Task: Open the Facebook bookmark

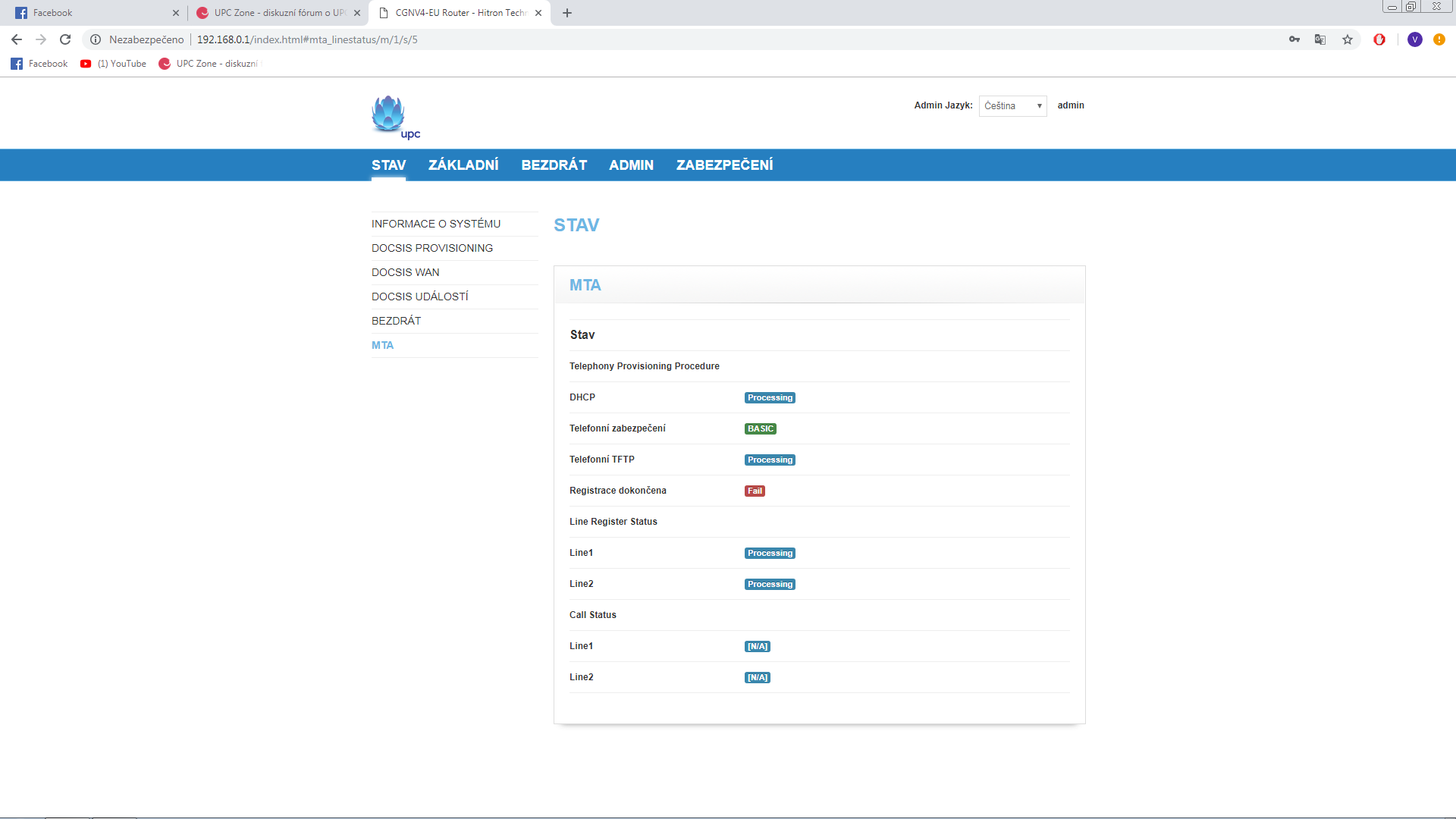Action: pos(39,64)
